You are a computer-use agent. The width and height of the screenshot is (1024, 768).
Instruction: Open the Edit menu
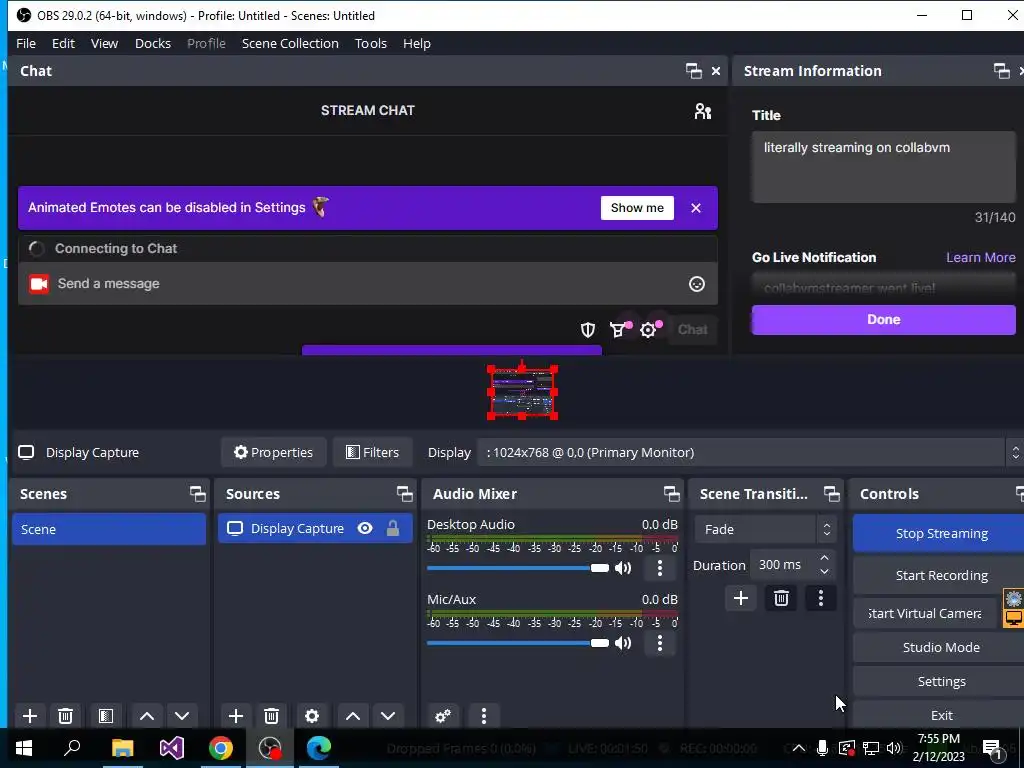pos(63,43)
